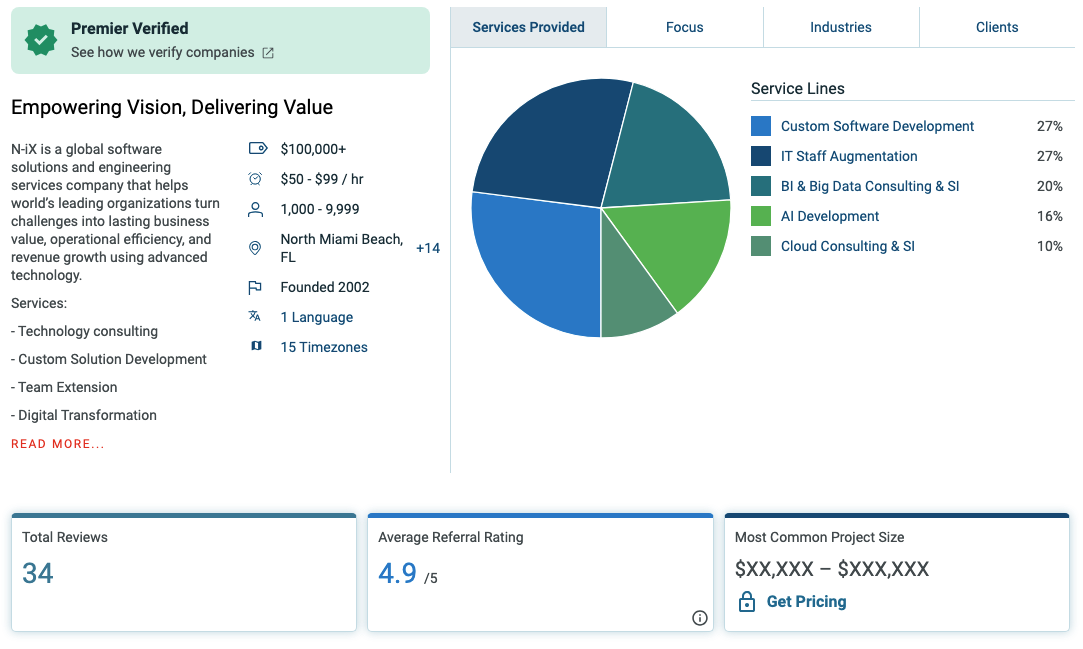Screen dimensions: 1083x649
Task: Switch to the Services Provided tab
Action: (x=528, y=28)
